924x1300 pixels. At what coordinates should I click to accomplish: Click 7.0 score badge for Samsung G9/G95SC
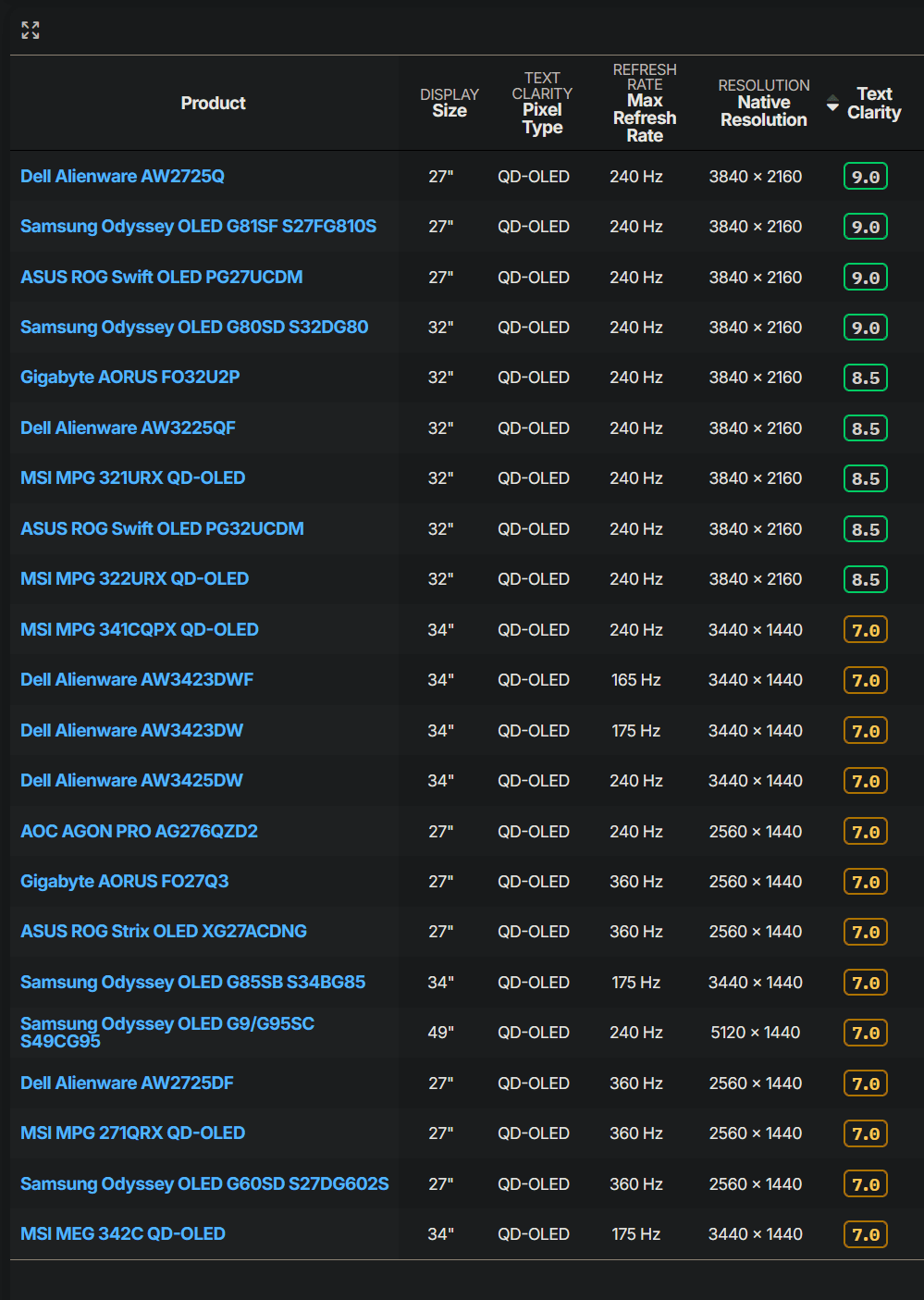pos(866,1033)
